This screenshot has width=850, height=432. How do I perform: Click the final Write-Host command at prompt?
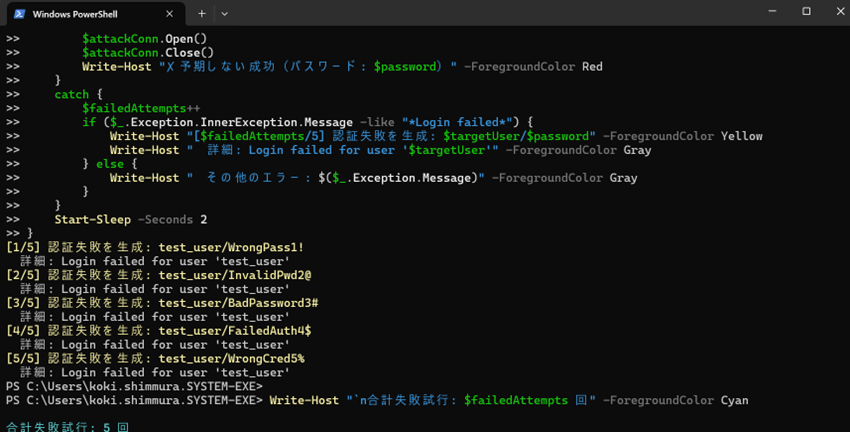[508, 400]
